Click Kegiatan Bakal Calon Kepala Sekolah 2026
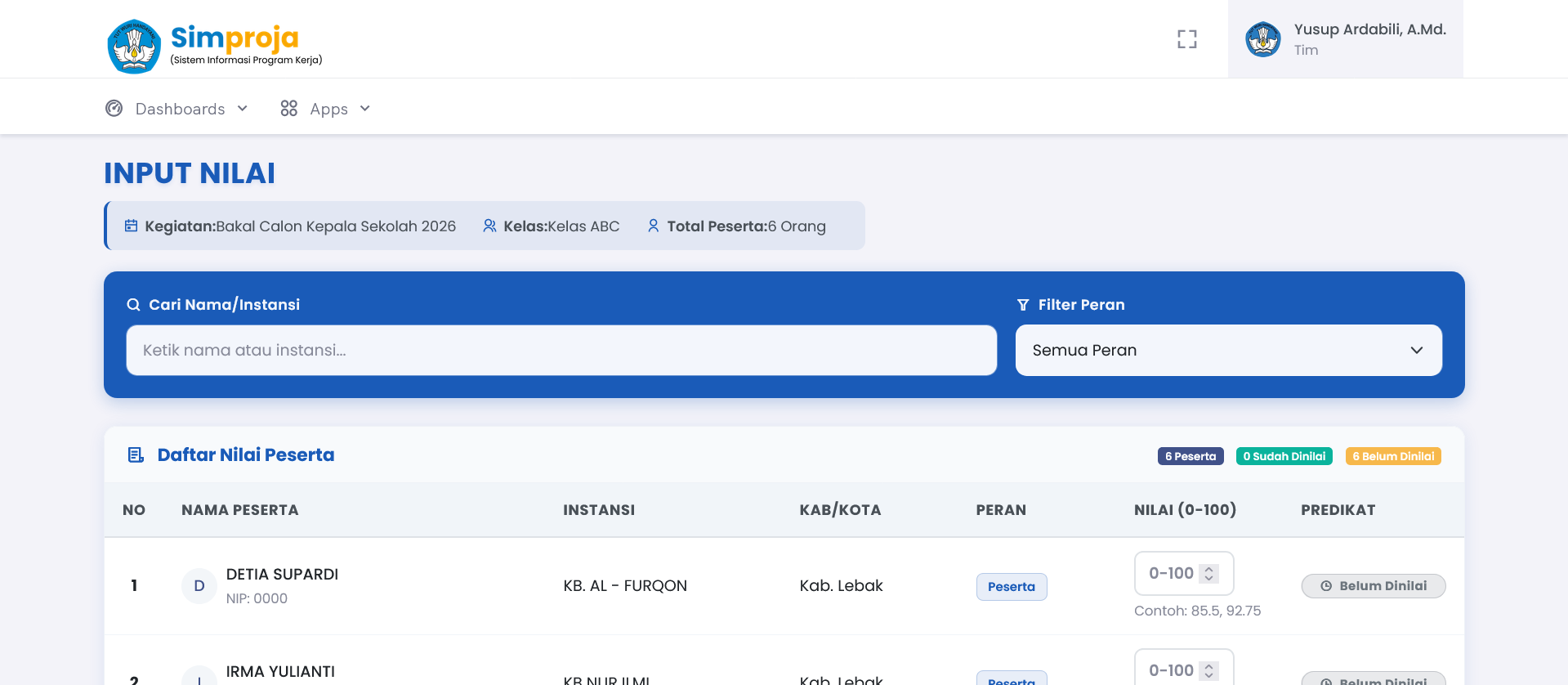The image size is (1568, 685). click(300, 226)
